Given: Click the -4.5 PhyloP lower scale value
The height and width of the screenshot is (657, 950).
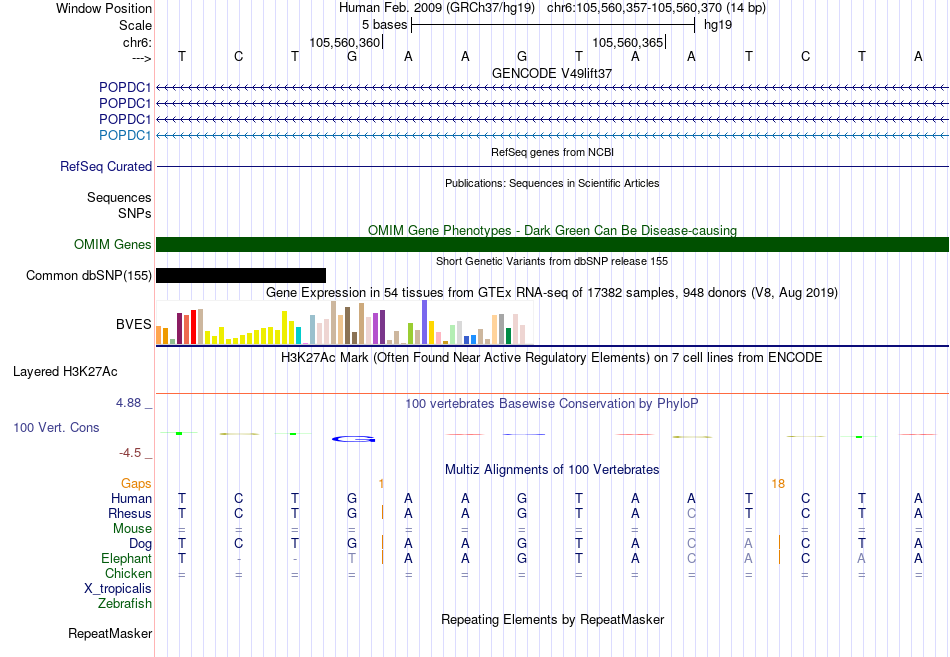Looking at the screenshot, I should [x=130, y=453].
